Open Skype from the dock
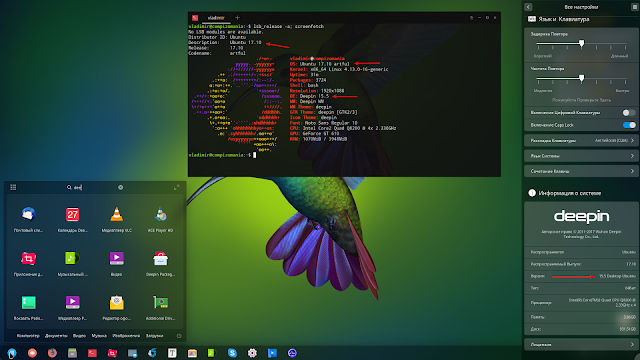640x360 pixels. pos(232,353)
